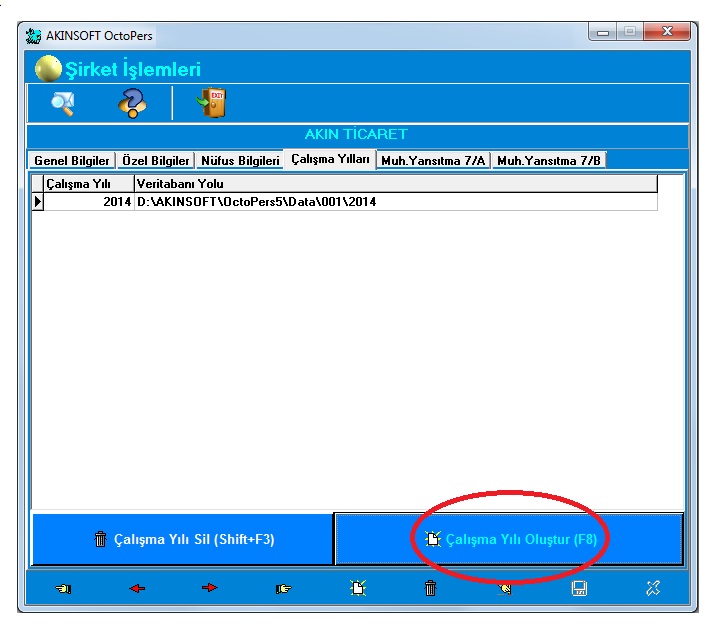
Task: Open Nüfus Bilgileri tab
Action: point(240,161)
